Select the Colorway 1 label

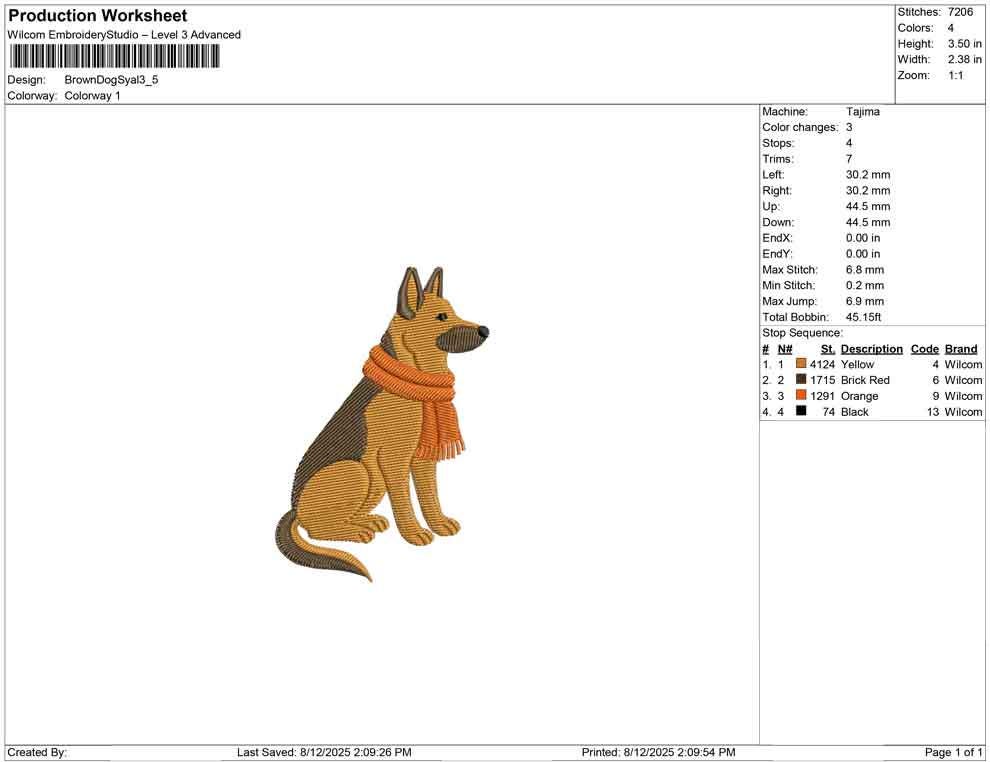(92, 95)
